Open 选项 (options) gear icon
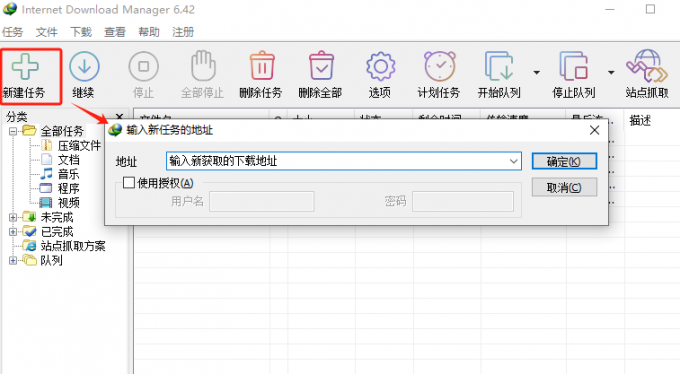680x374 pixels. tap(380, 66)
